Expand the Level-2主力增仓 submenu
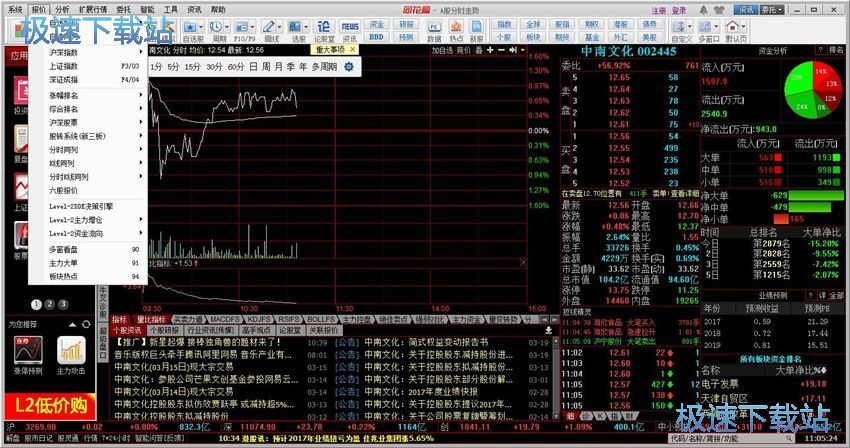 (88, 220)
